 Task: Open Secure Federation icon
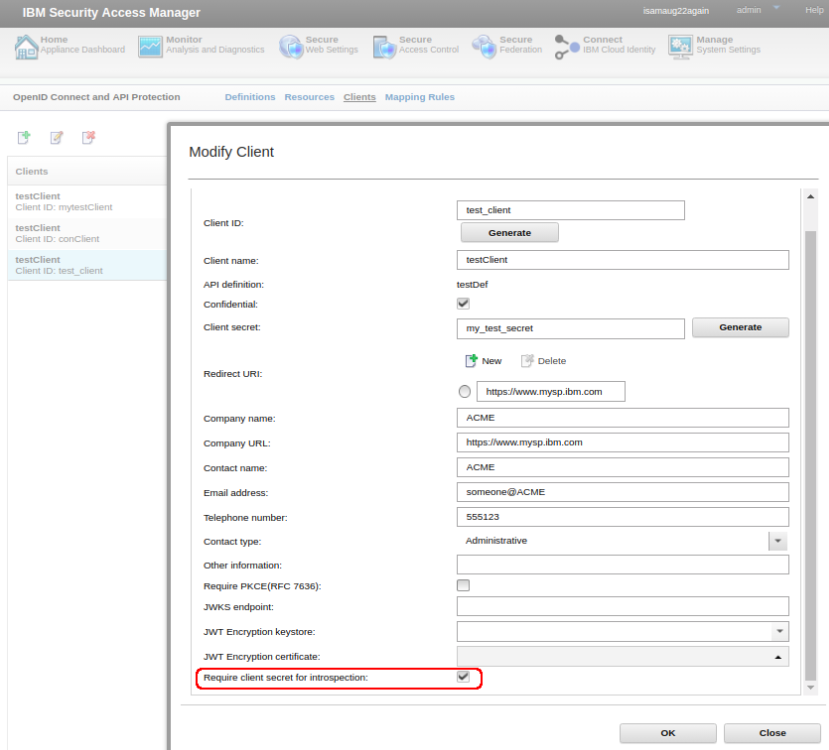[x=484, y=47]
